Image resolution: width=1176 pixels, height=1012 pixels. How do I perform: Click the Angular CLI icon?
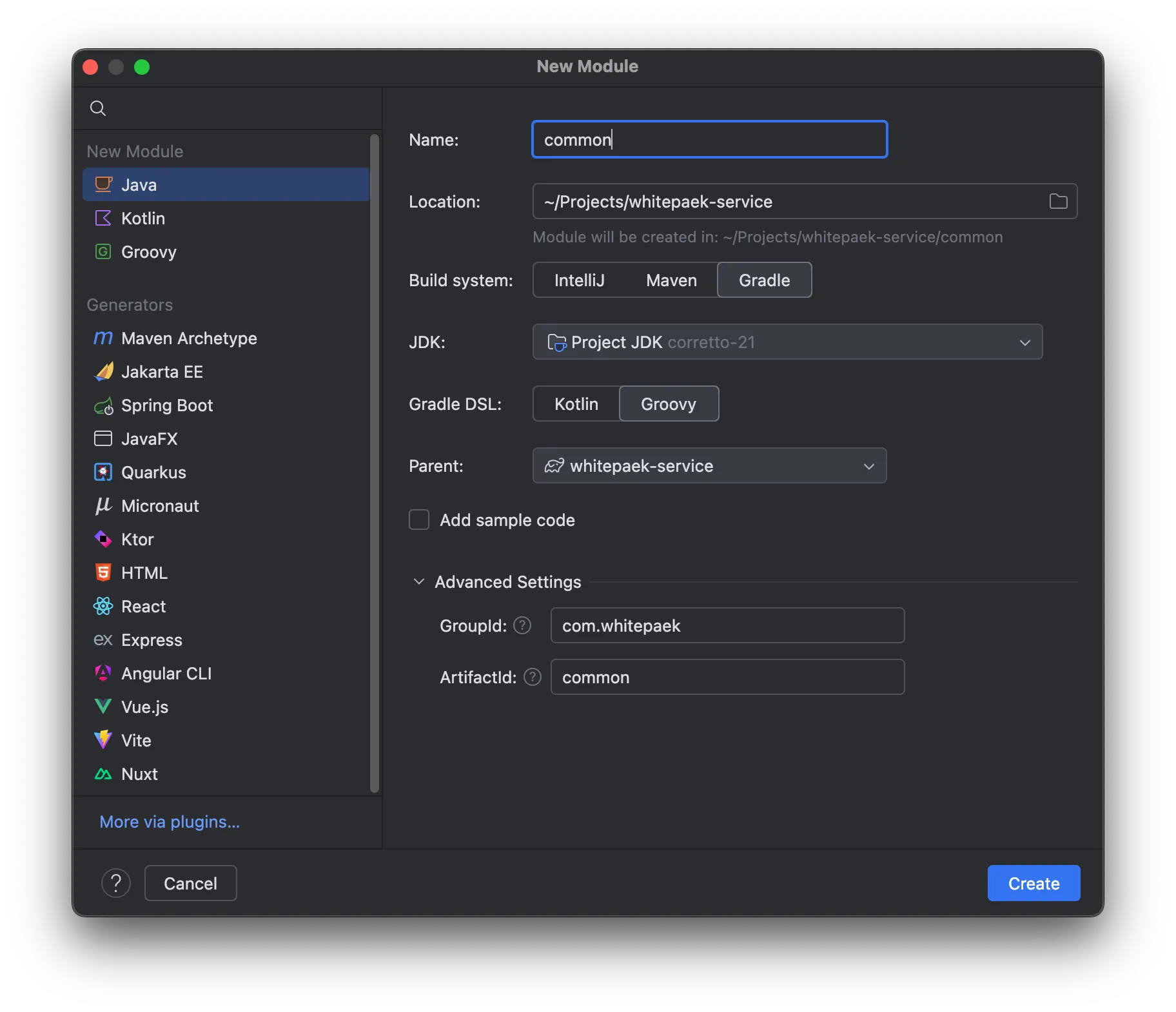[103, 673]
